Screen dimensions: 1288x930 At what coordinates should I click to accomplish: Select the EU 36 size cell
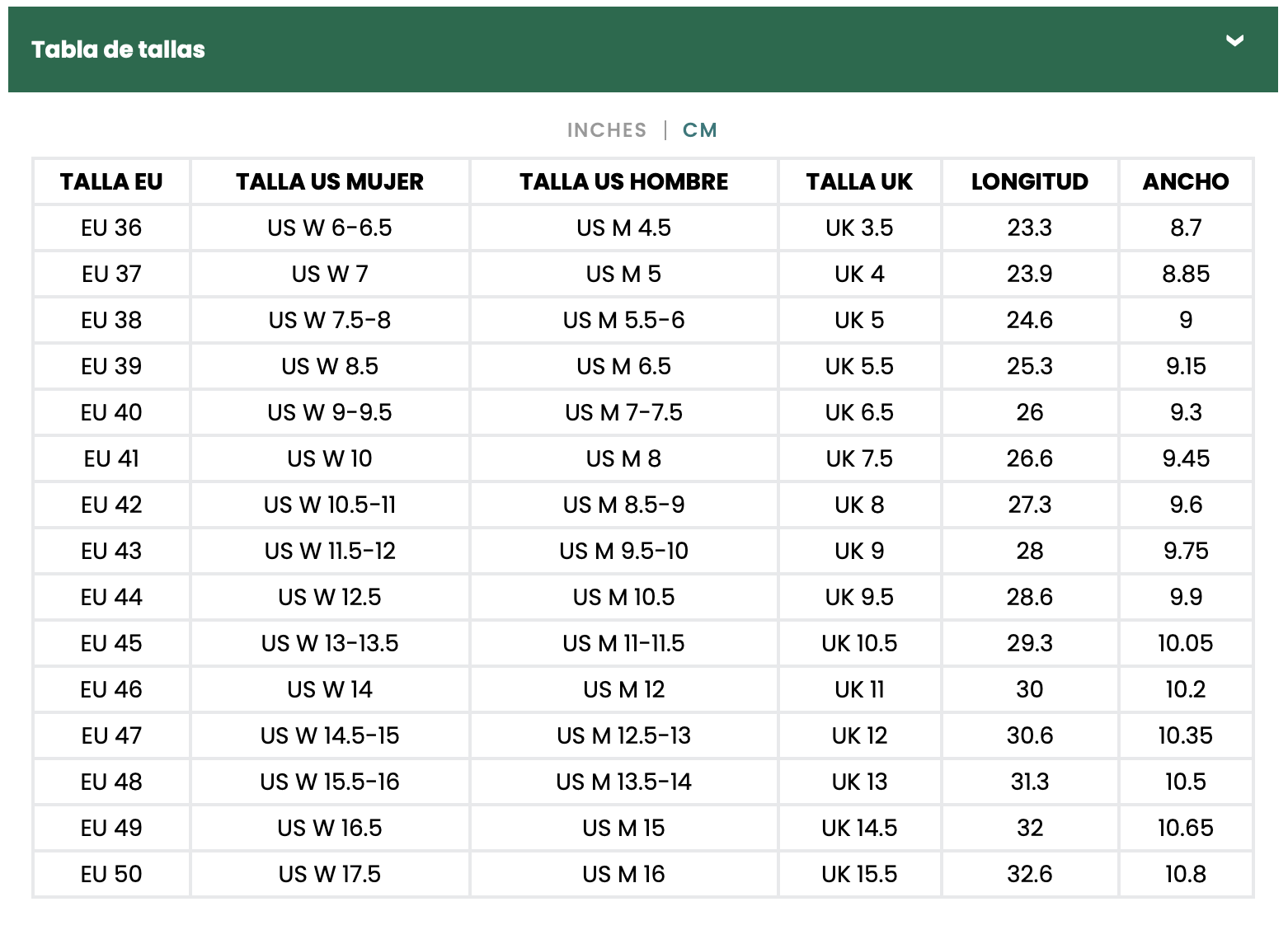[111, 228]
